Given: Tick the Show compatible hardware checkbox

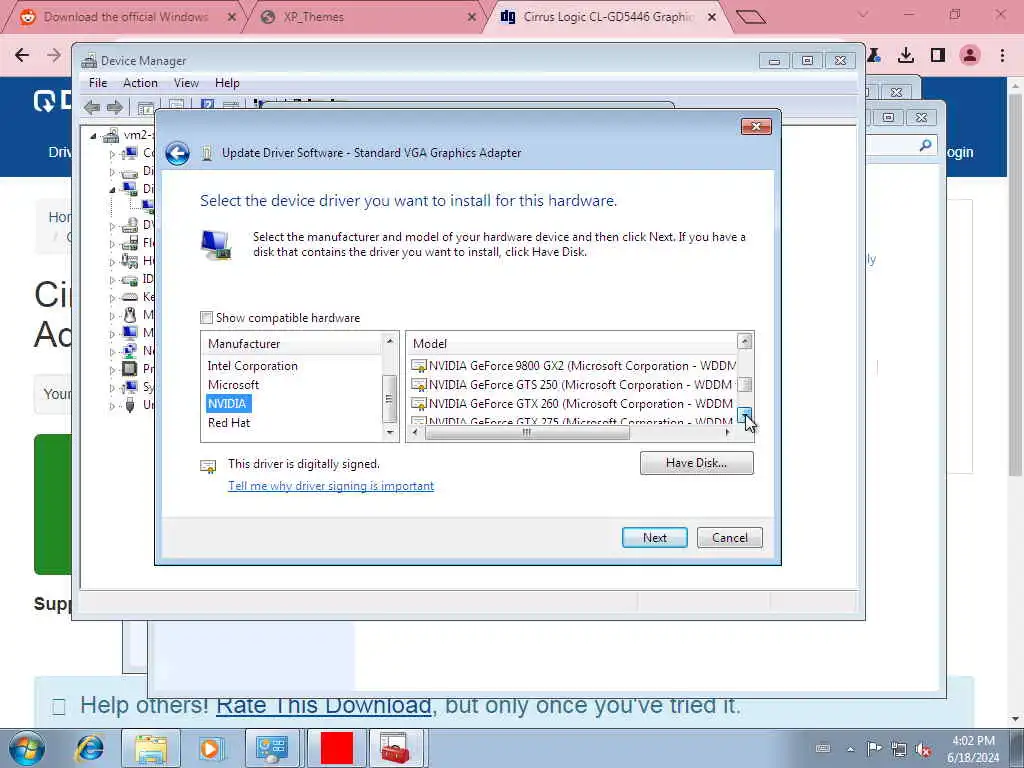Looking at the screenshot, I should pyautogui.click(x=206, y=318).
